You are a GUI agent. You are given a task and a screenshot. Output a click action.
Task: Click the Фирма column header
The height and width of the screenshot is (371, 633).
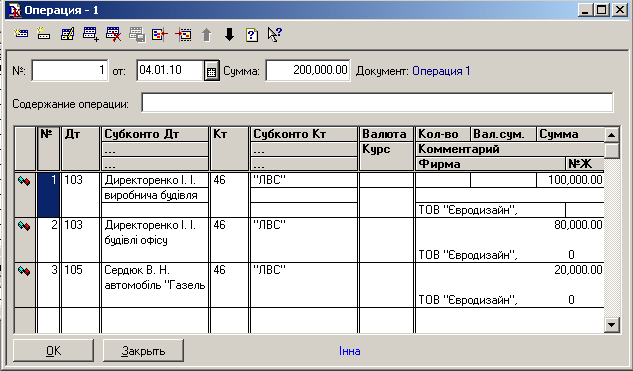[x=490, y=163]
